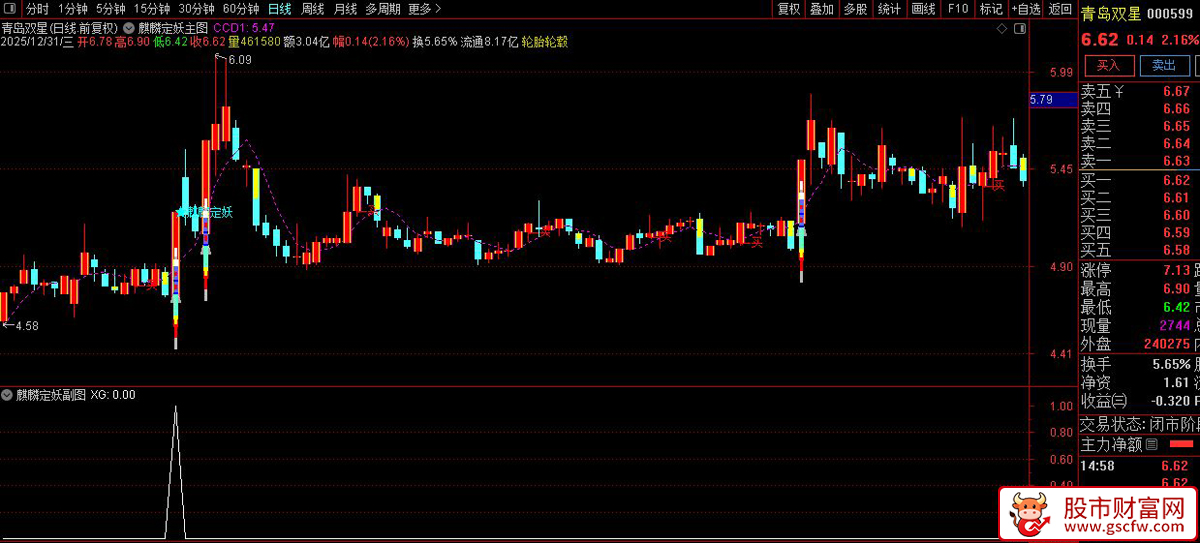The image size is (1200, 543).
Task: Click the 现量 2744 row
Action: click(1138, 326)
